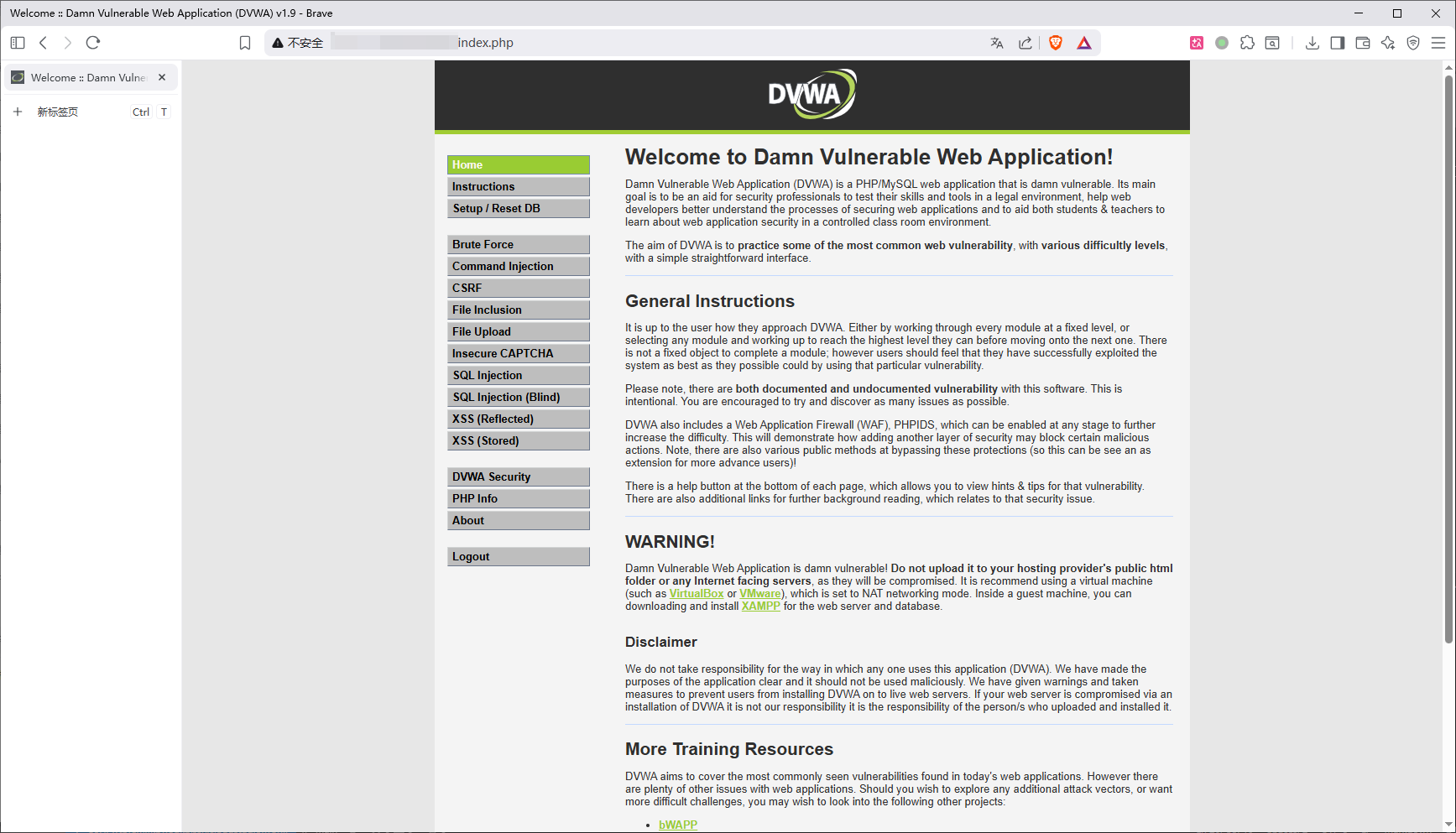Click the tab search window icon in toolbar
1456x833 pixels.
(1273, 43)
